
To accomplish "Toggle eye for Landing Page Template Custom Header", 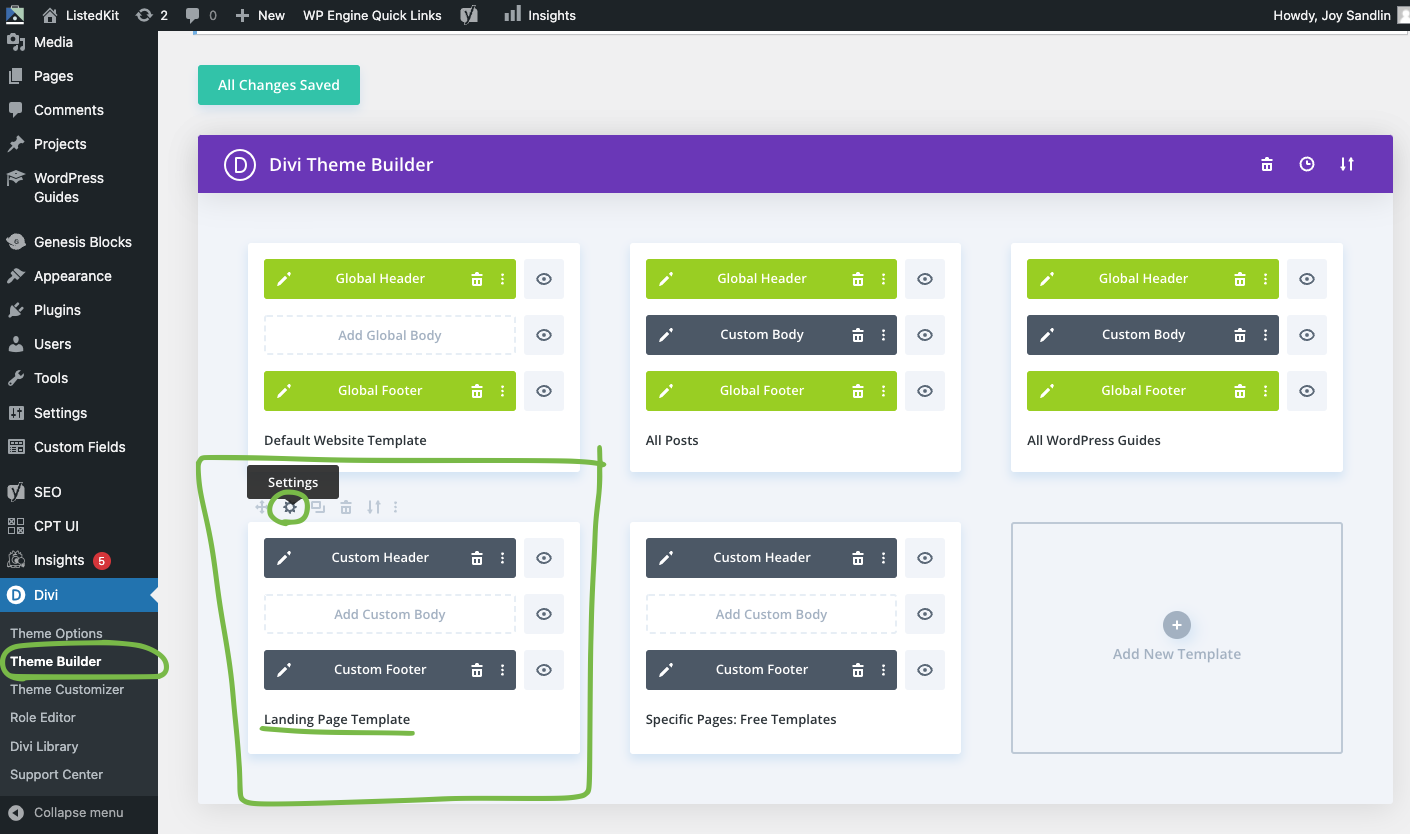I will [x=544, y=558].
